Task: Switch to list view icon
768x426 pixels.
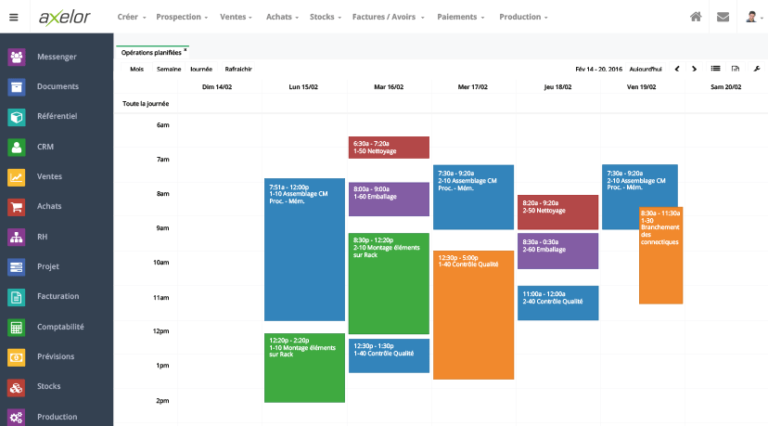Action: 715,69
